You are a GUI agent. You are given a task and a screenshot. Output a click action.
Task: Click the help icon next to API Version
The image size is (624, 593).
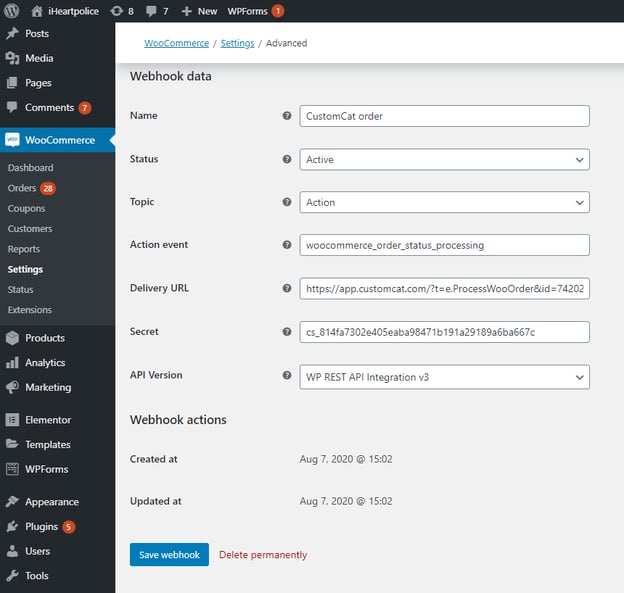287,375
